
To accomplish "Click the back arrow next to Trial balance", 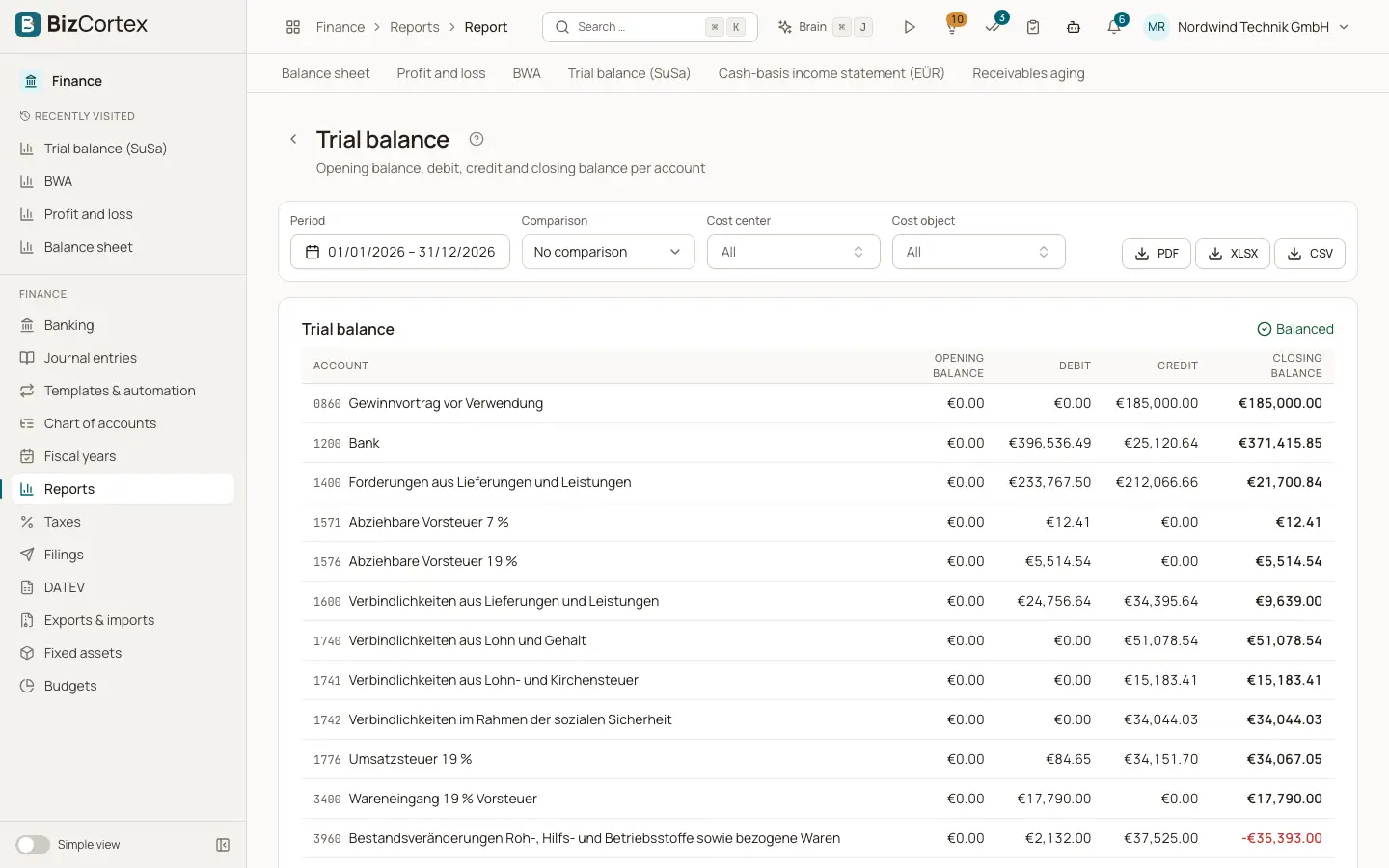I will 293,139.
